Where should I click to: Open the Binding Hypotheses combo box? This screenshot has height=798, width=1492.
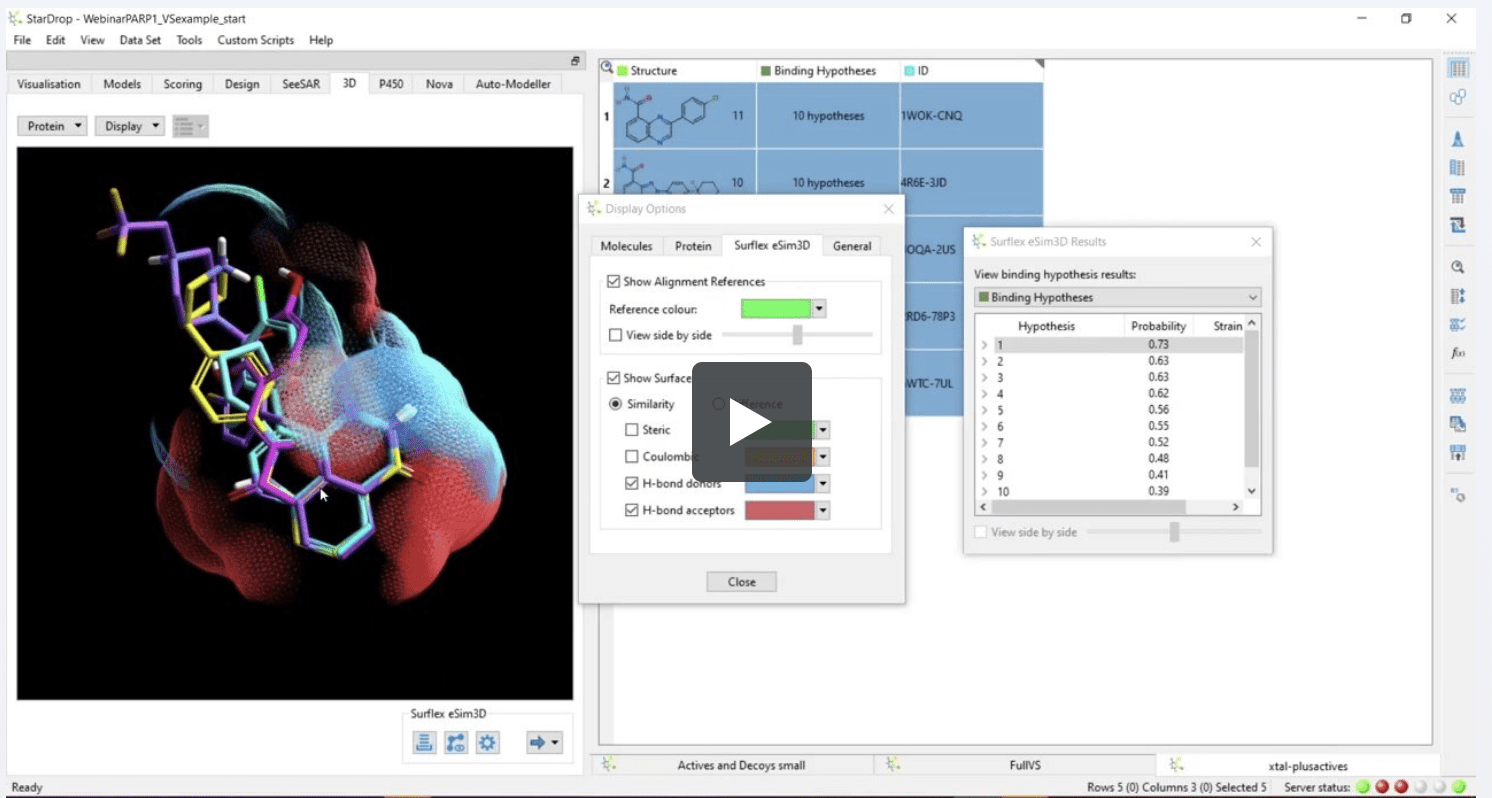pos(1117,297)
